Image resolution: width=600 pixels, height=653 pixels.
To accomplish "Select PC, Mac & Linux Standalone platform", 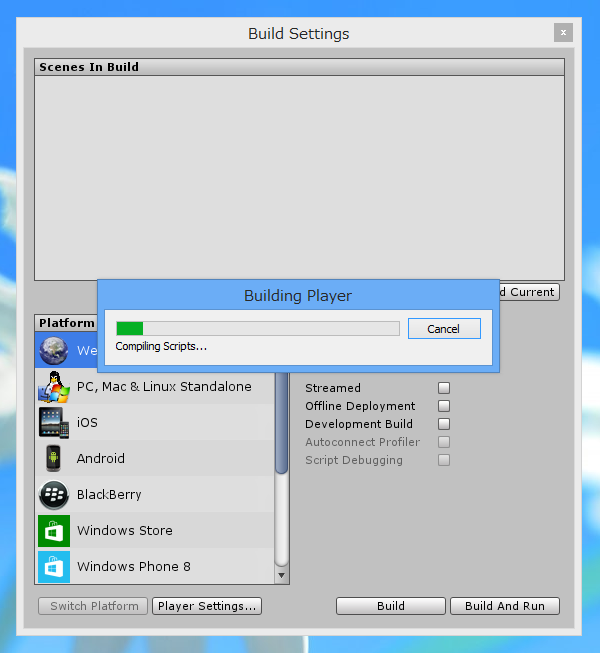I will pyautogui.click(x=155, y=387).
